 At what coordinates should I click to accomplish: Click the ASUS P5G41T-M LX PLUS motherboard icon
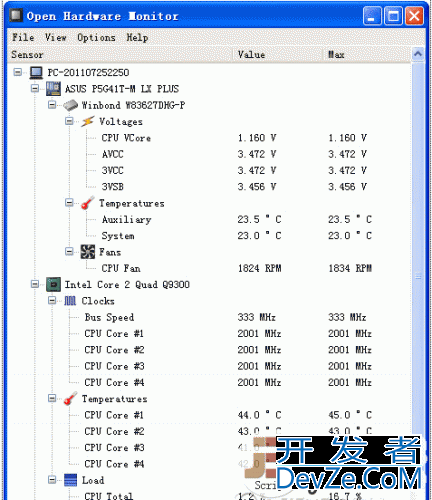53,89
